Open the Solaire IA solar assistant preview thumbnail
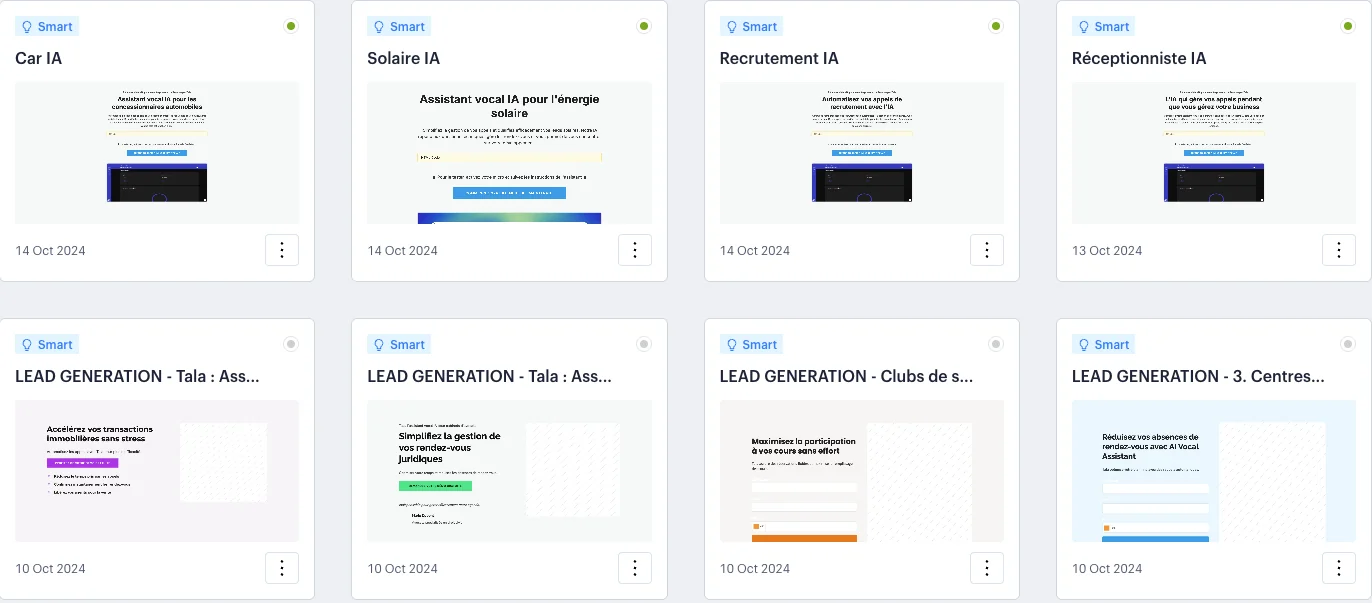This screenshot has height=603, width=1372. [x=510, y=152]
